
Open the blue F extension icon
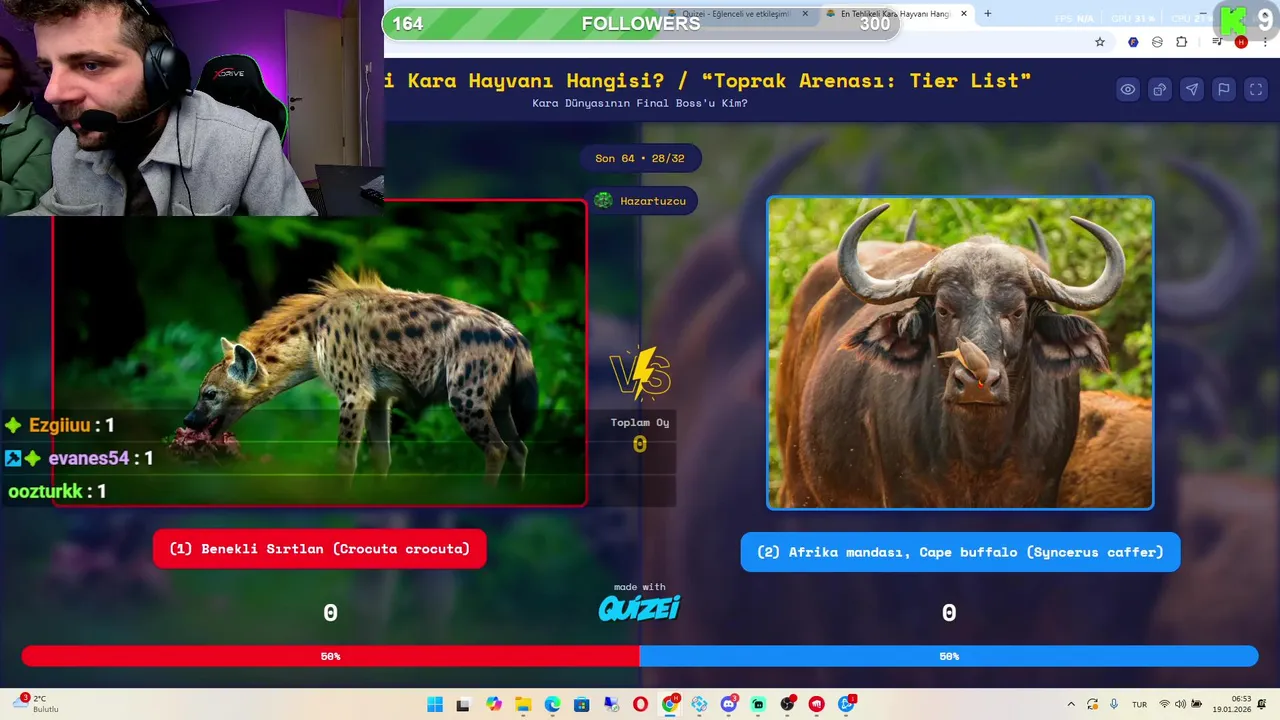click(x=1133, y=42)
